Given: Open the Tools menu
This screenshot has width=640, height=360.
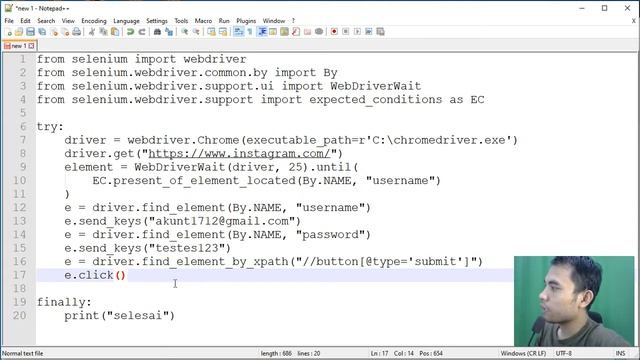Looking at the screenshot, I should (x=181, y=21).
